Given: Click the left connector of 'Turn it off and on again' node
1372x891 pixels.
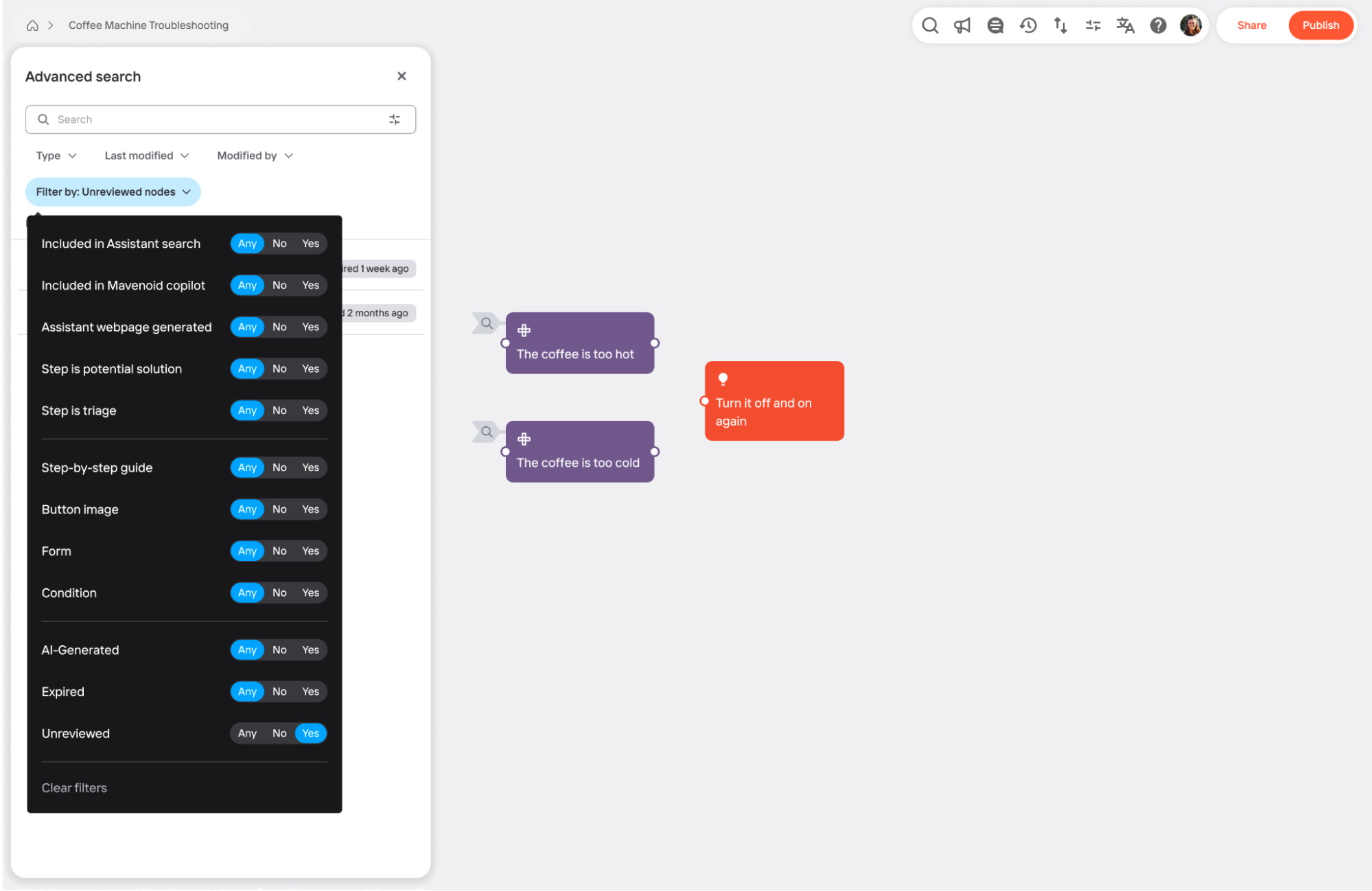Looking at the screenshot, I should [705, 402].
